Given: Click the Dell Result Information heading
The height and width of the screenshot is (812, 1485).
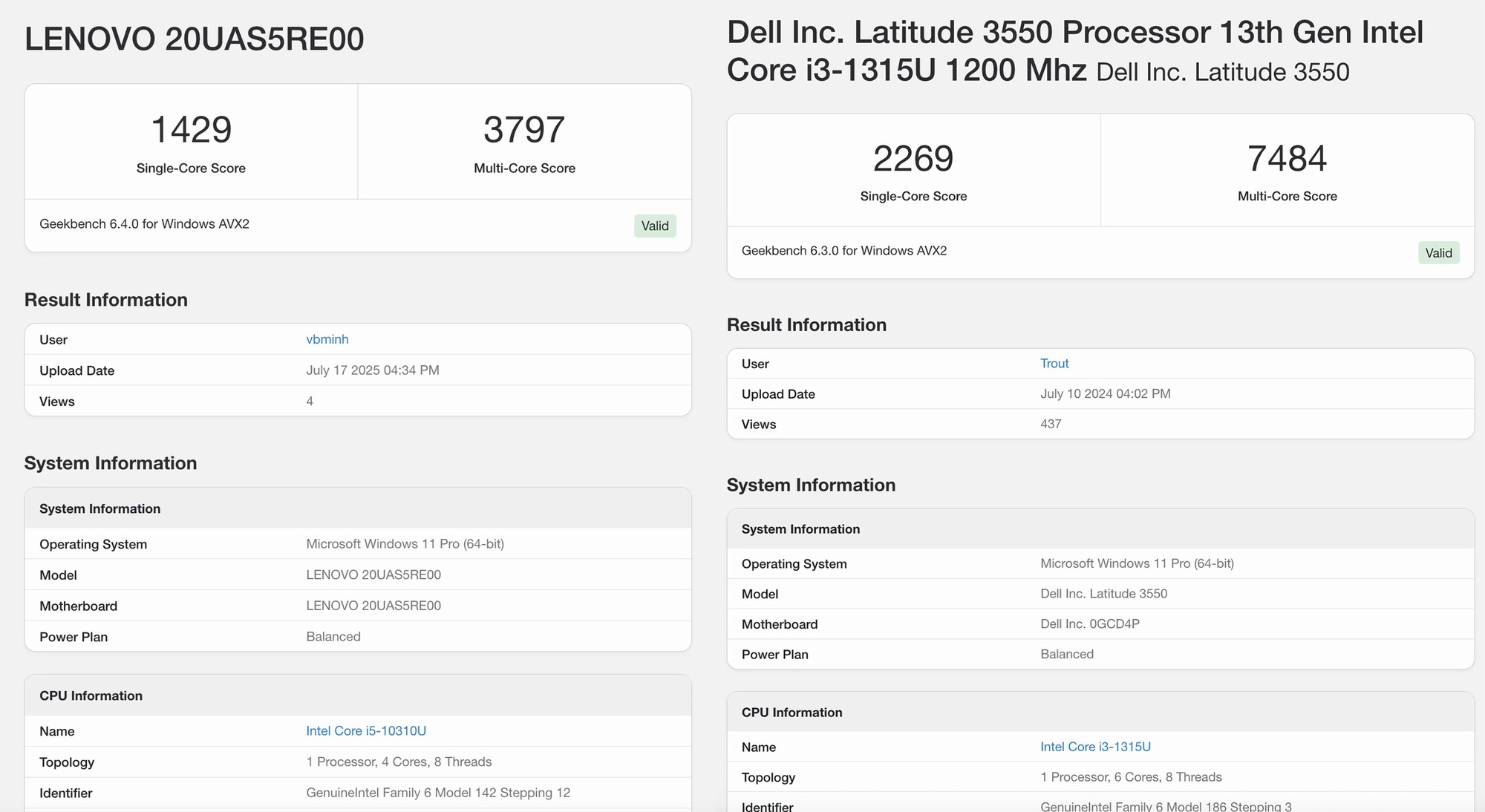Looking at the screenshot, I should [x=806, y=325].
